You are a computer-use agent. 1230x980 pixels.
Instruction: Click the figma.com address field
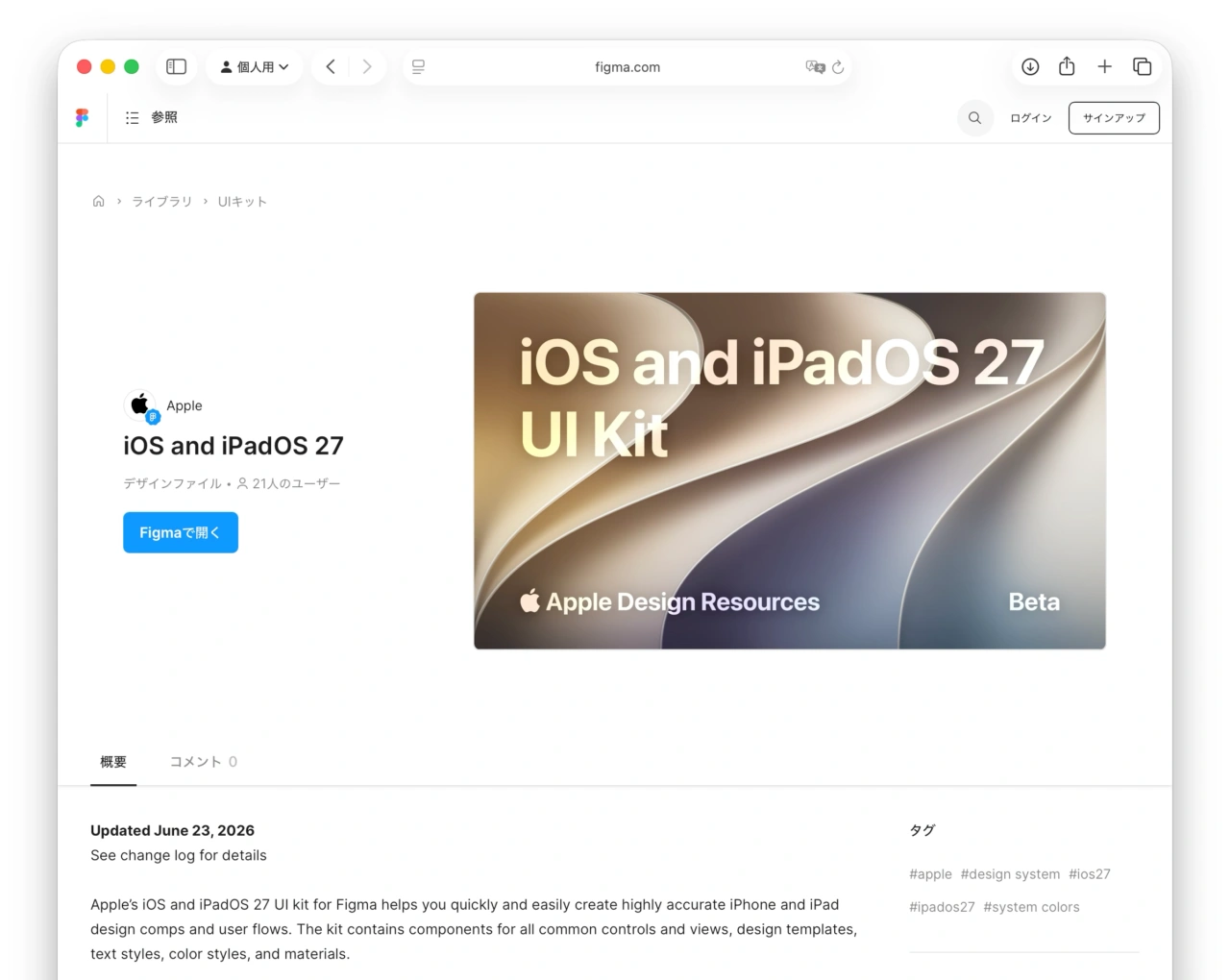click(627, 67)
